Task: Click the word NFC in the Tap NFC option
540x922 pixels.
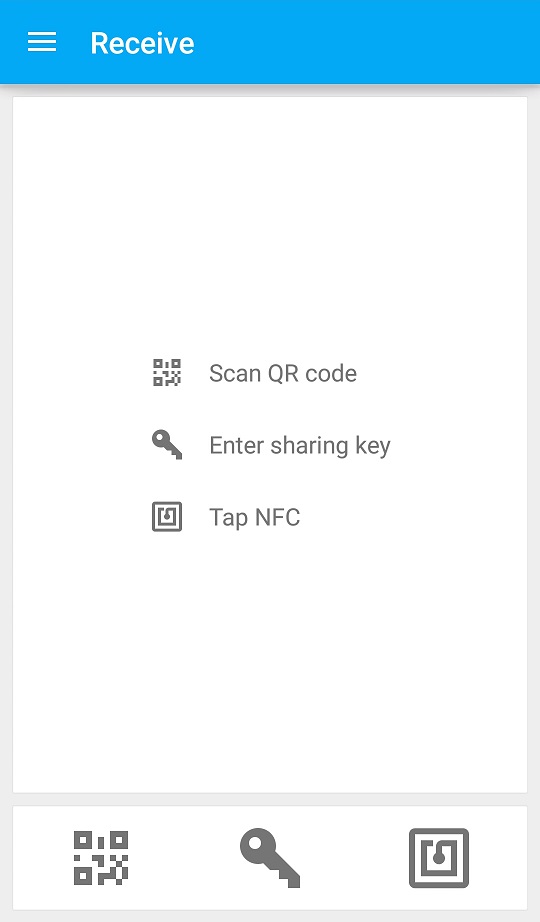Action: click(x=278, y=517)
